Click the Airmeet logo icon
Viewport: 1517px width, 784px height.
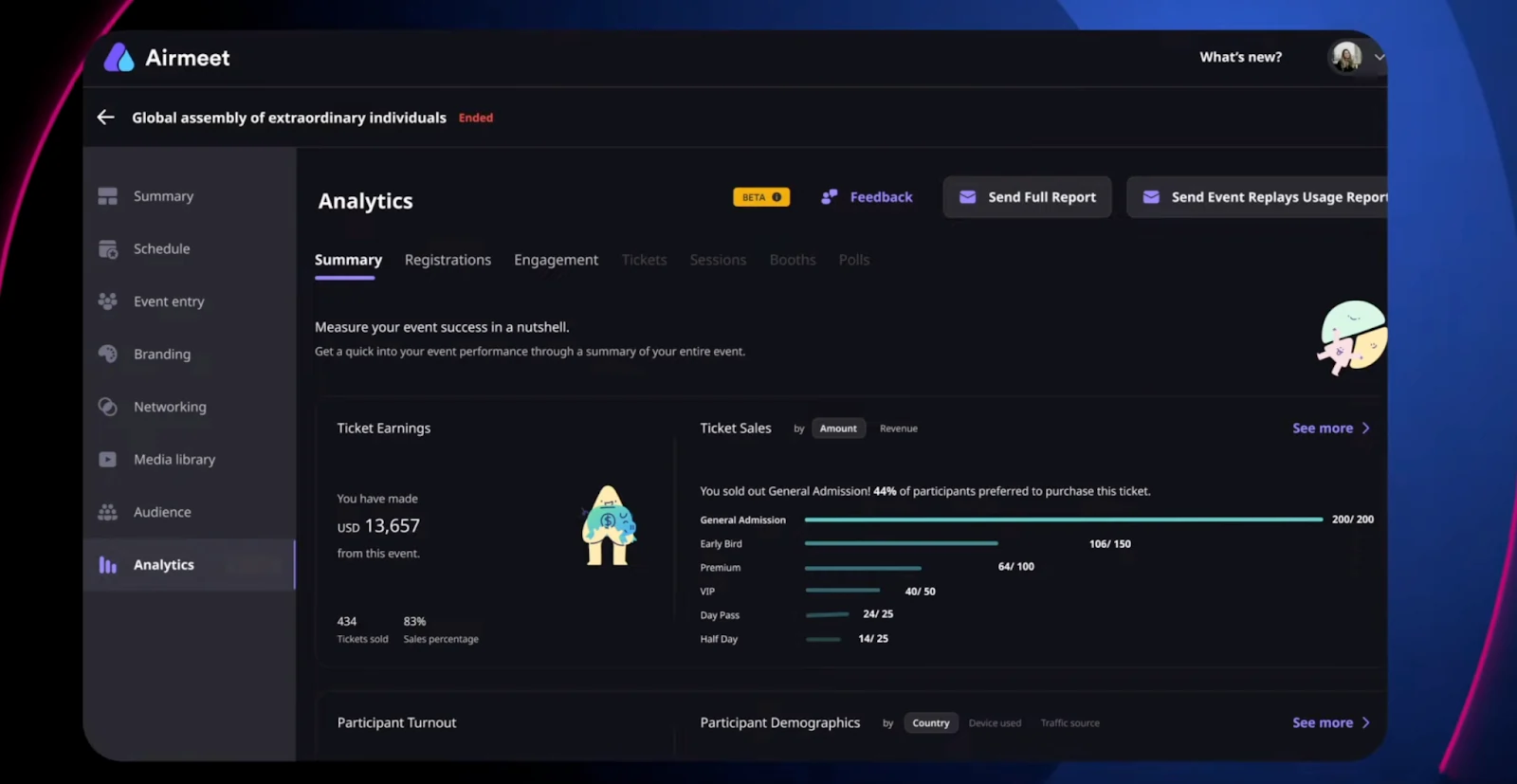(x=119, y=58)
